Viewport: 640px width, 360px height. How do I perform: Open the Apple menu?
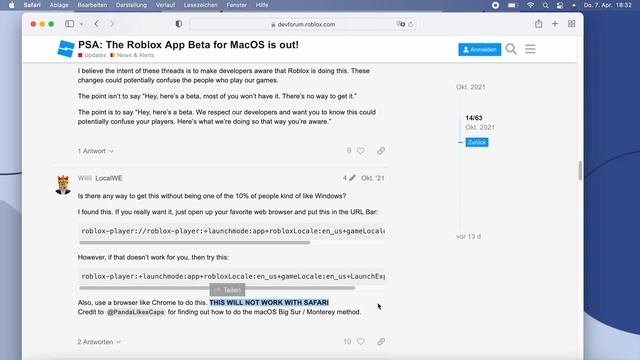pyautogui.click(x=11, y=5)
